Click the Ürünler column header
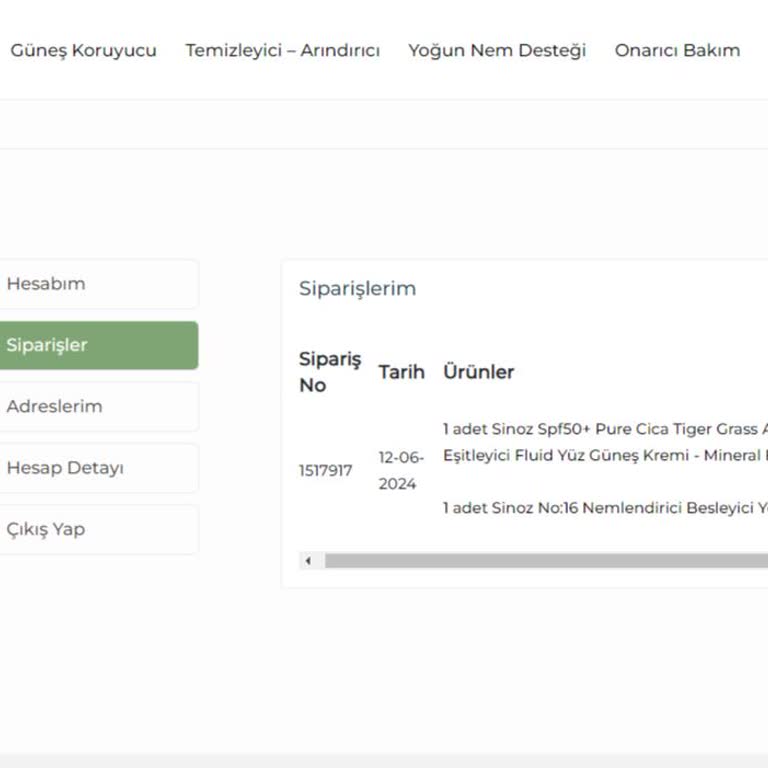Image resolution: width=768 pixels, height=768 pixels. coord(478,372)
